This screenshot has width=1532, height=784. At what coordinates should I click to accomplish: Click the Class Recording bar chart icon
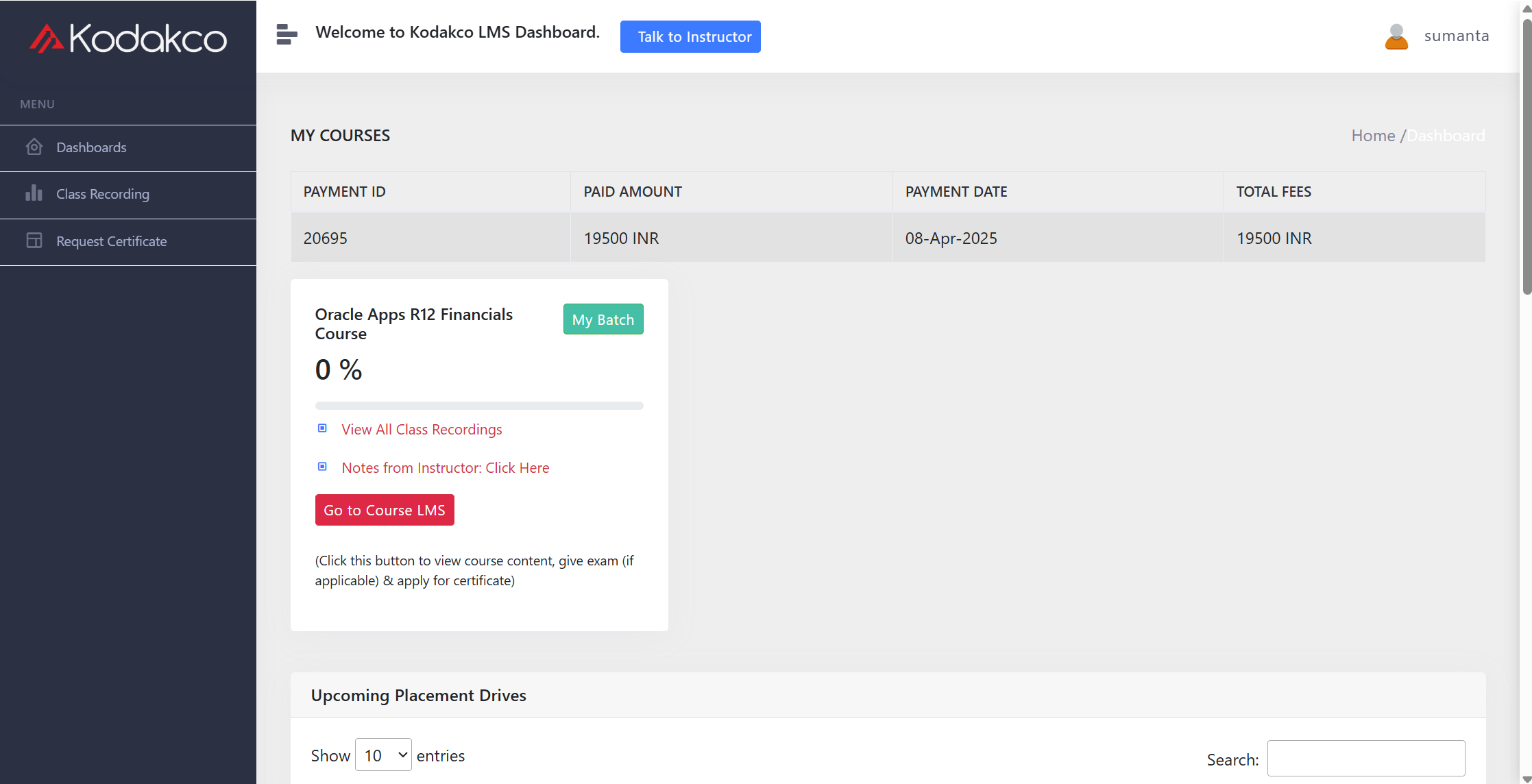(34, 193)
